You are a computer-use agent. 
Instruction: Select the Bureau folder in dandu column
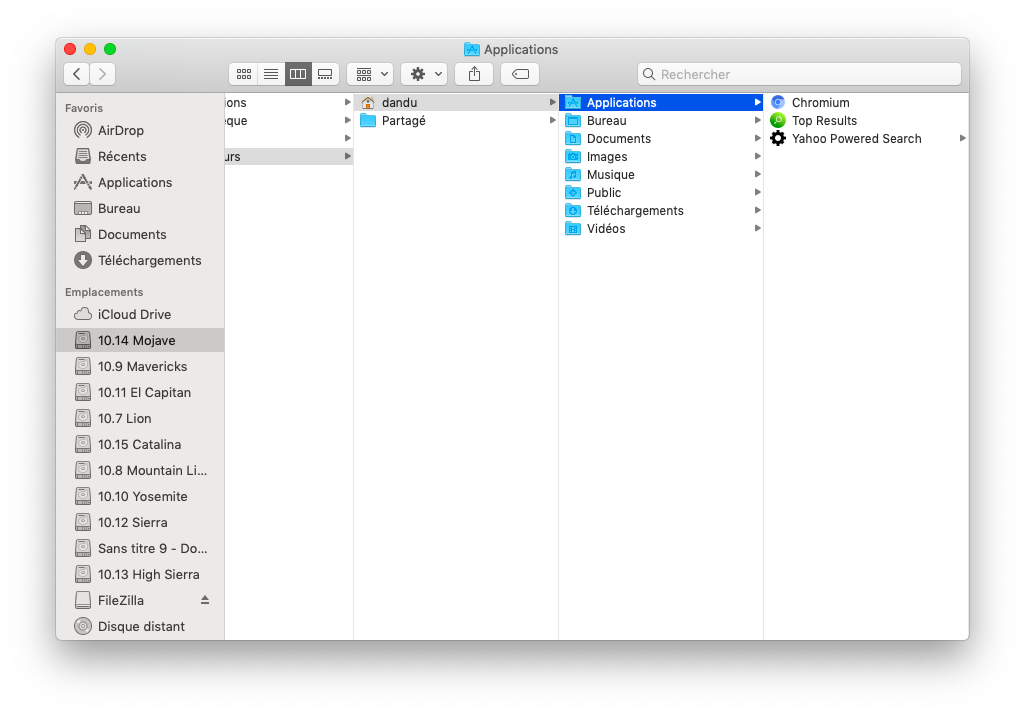661,121
